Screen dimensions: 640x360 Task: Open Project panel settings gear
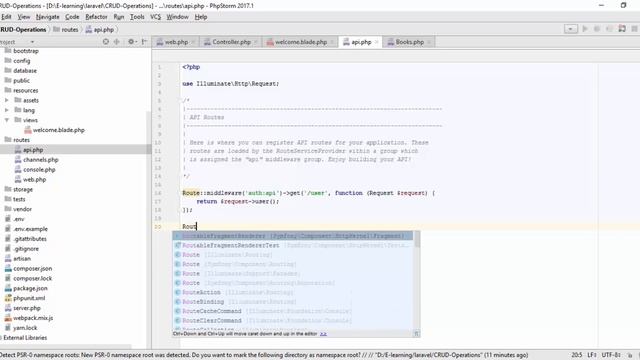point(131,42)
